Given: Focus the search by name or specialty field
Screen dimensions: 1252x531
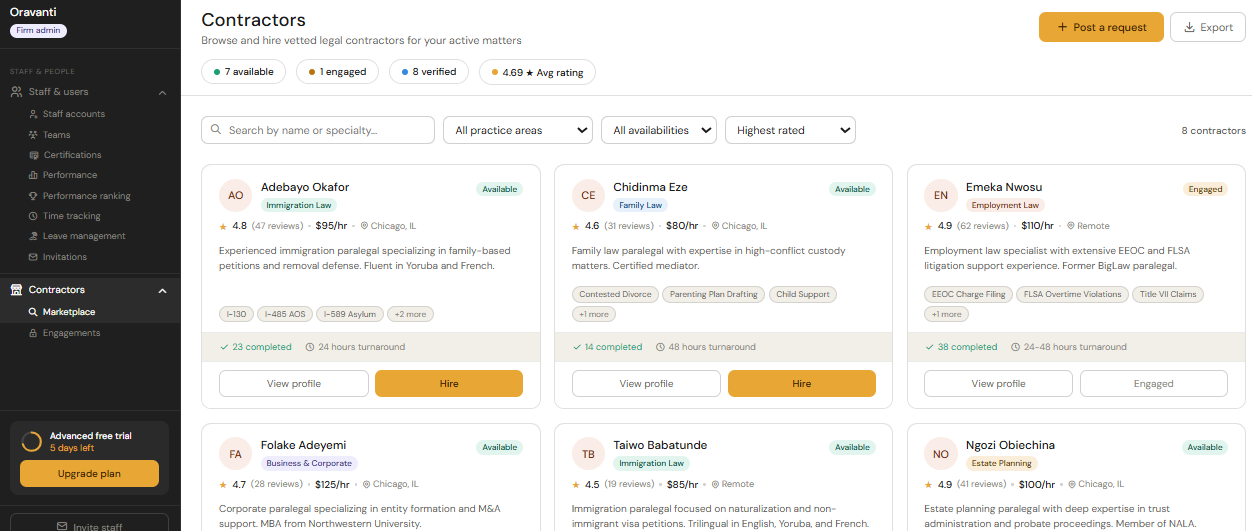Looking at the screenshot, I should (318, 130).
